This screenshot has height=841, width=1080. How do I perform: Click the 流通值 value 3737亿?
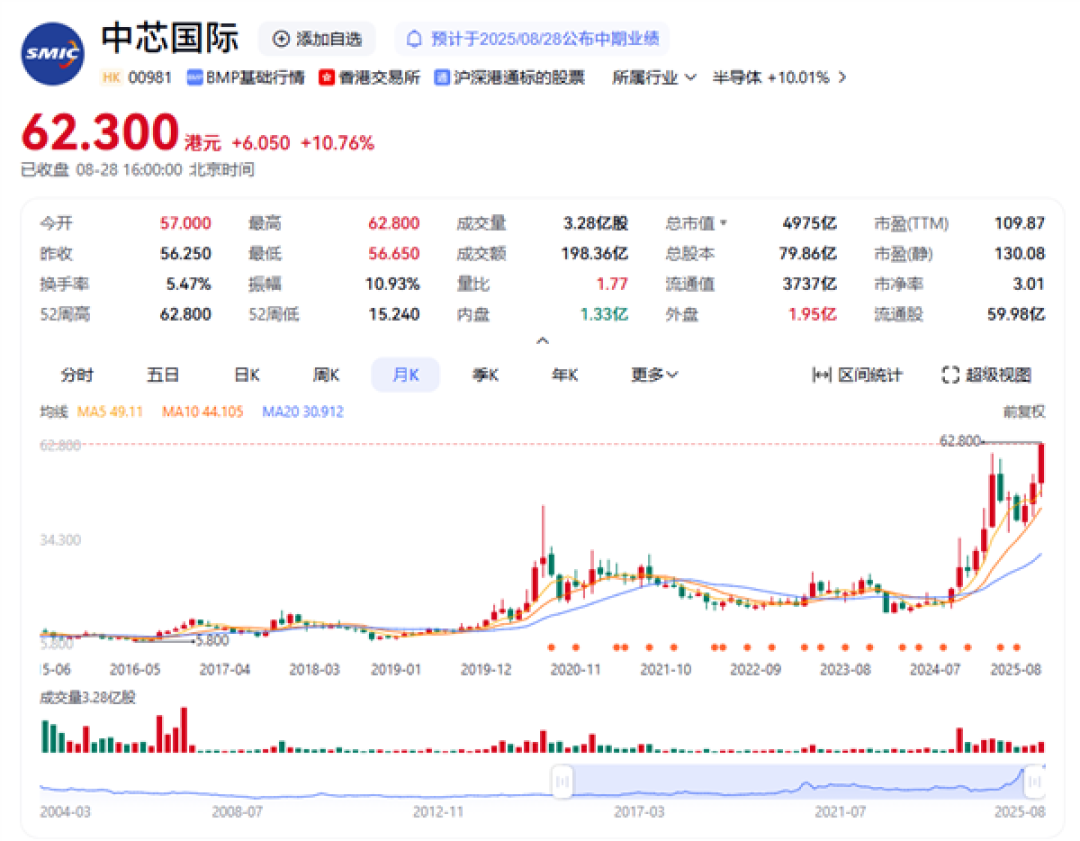point(809,284)
